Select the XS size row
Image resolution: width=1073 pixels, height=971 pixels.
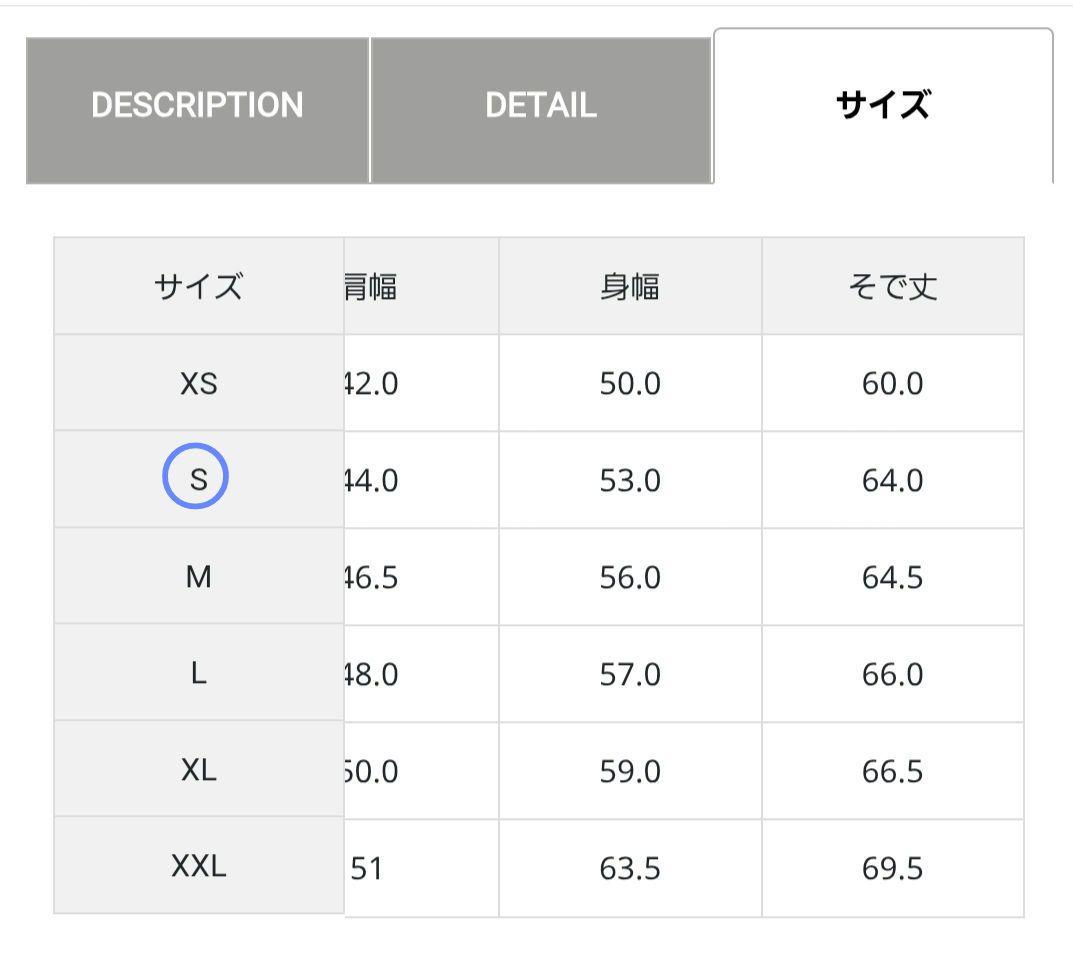point(197,383)
